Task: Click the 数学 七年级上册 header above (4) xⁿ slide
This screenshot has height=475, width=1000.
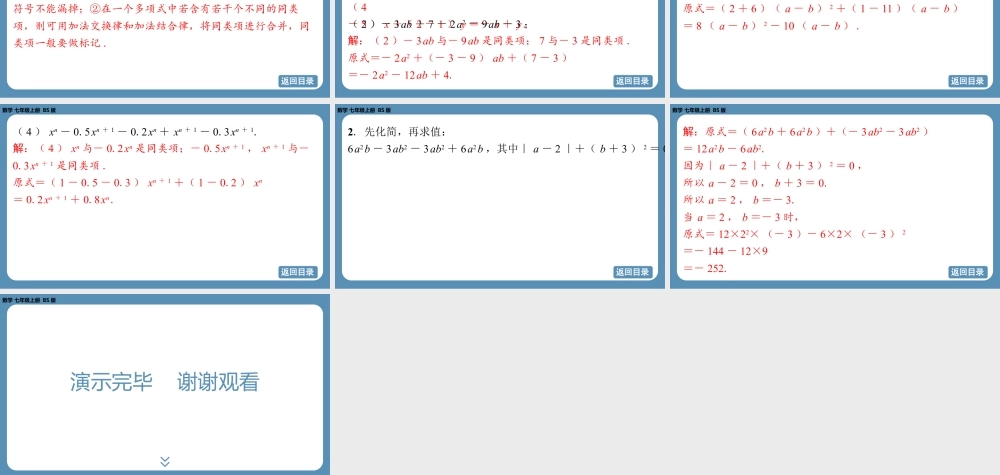Action: 29,109
